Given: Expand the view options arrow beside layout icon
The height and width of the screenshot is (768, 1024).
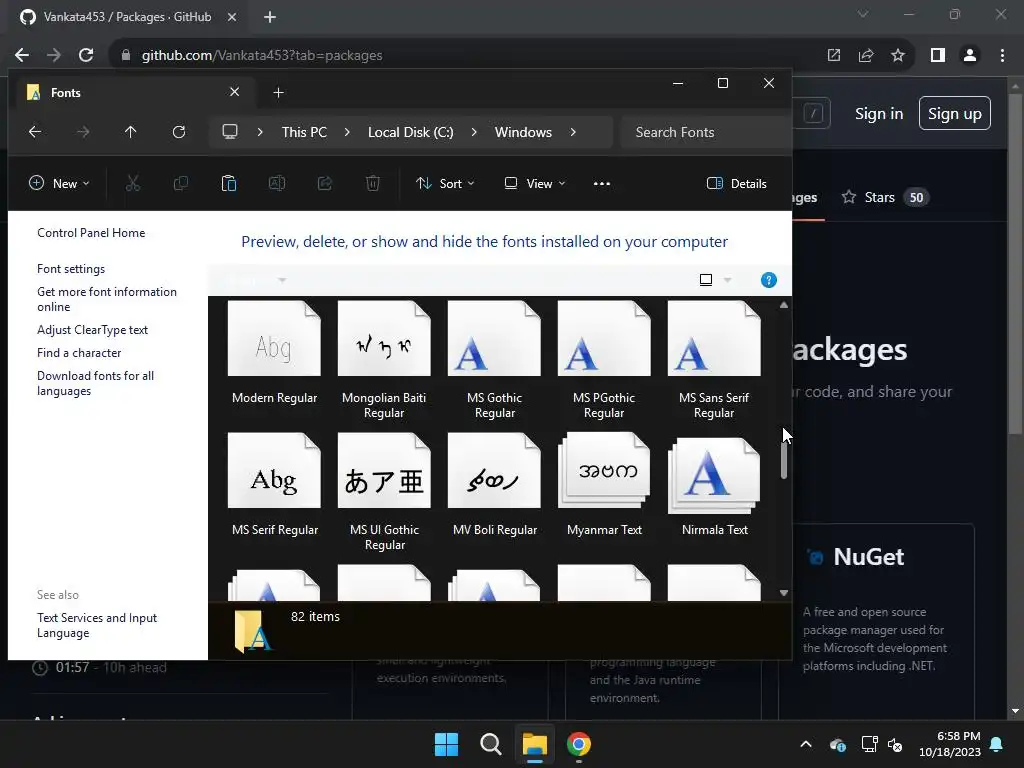Looking at the screenshot, I should coord(728,280).
